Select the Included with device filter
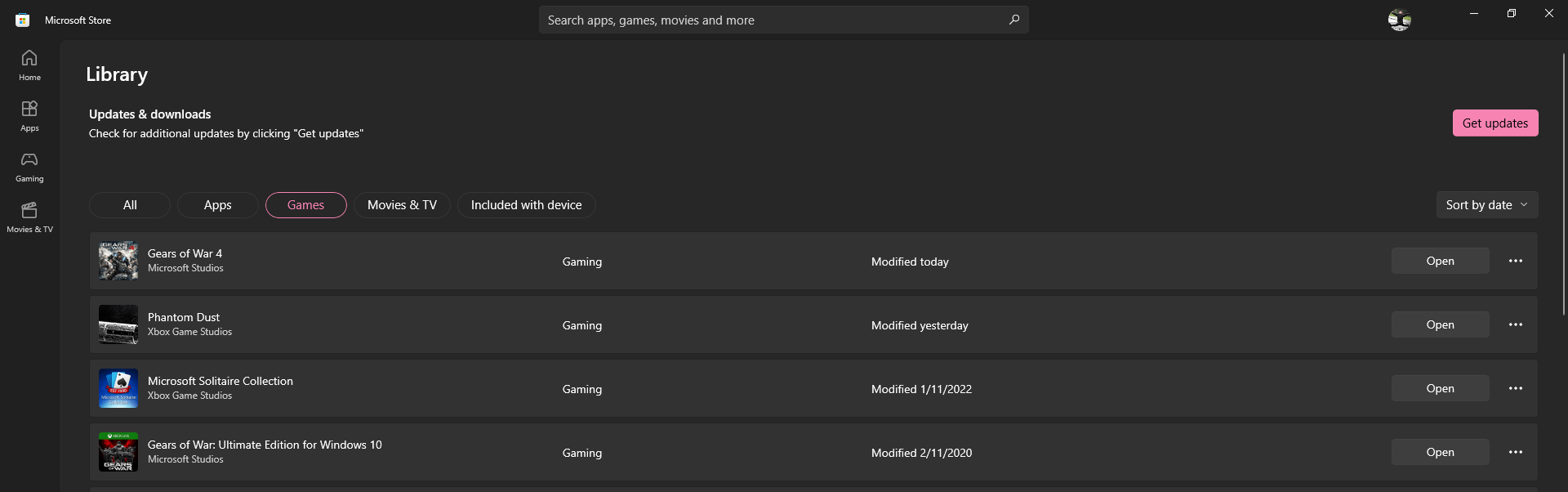 coord(526,205)
